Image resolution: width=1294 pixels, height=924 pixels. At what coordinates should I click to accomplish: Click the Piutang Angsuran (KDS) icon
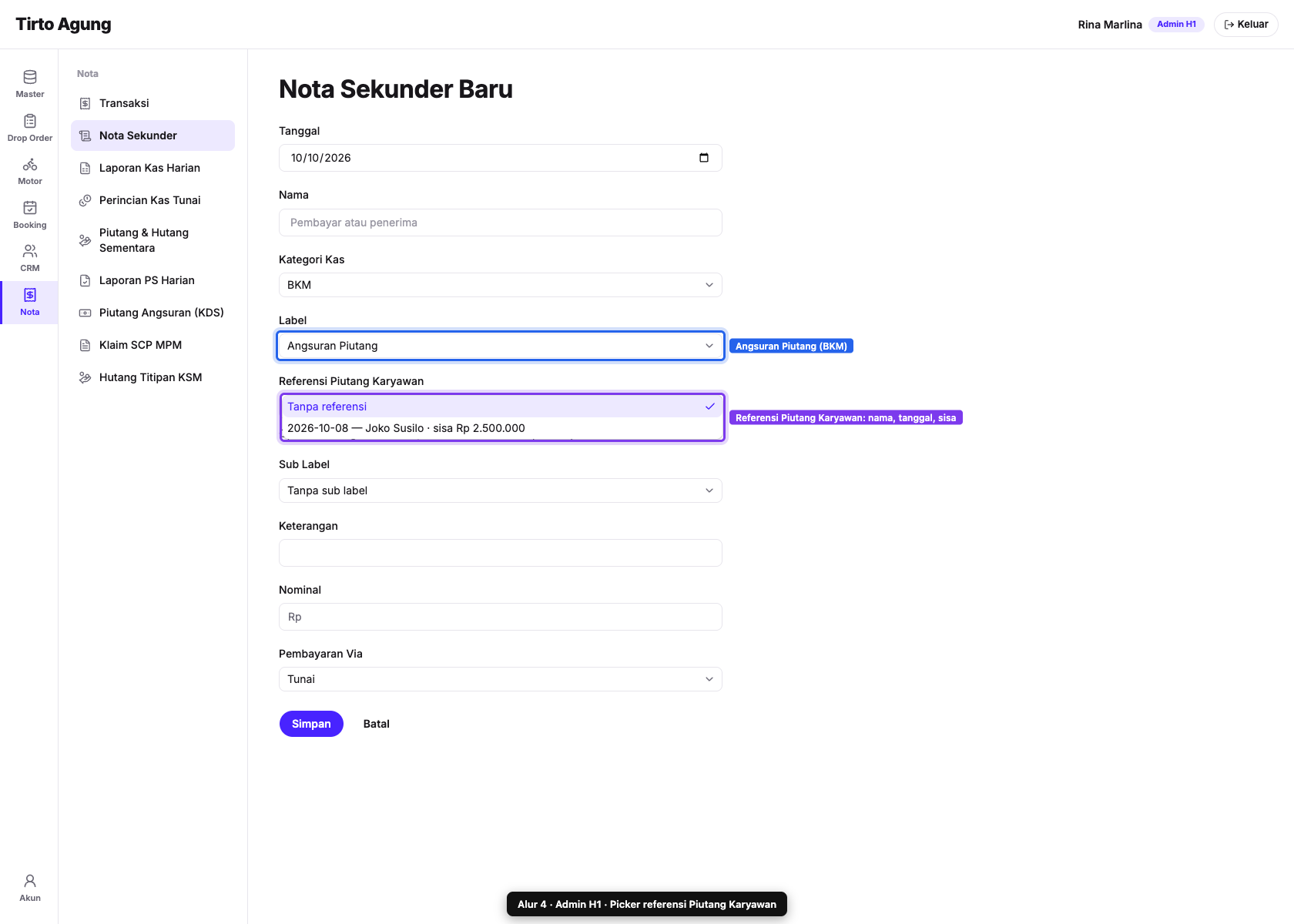85,313
